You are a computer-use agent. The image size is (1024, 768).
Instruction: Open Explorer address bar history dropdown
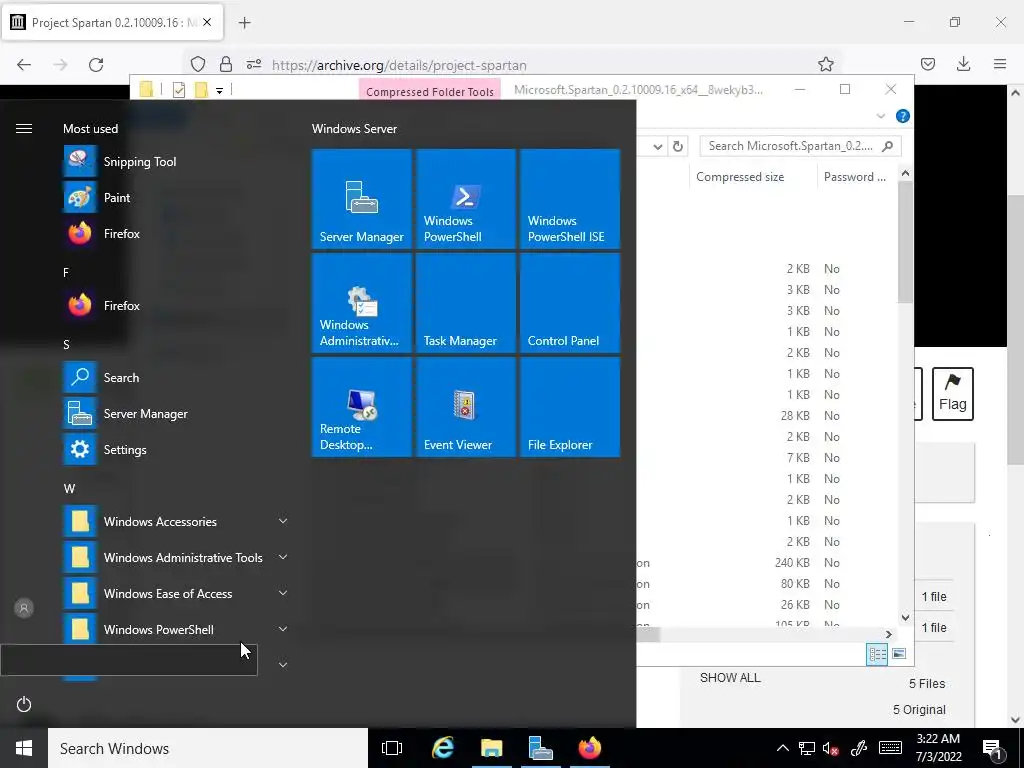tap(658, 146)
